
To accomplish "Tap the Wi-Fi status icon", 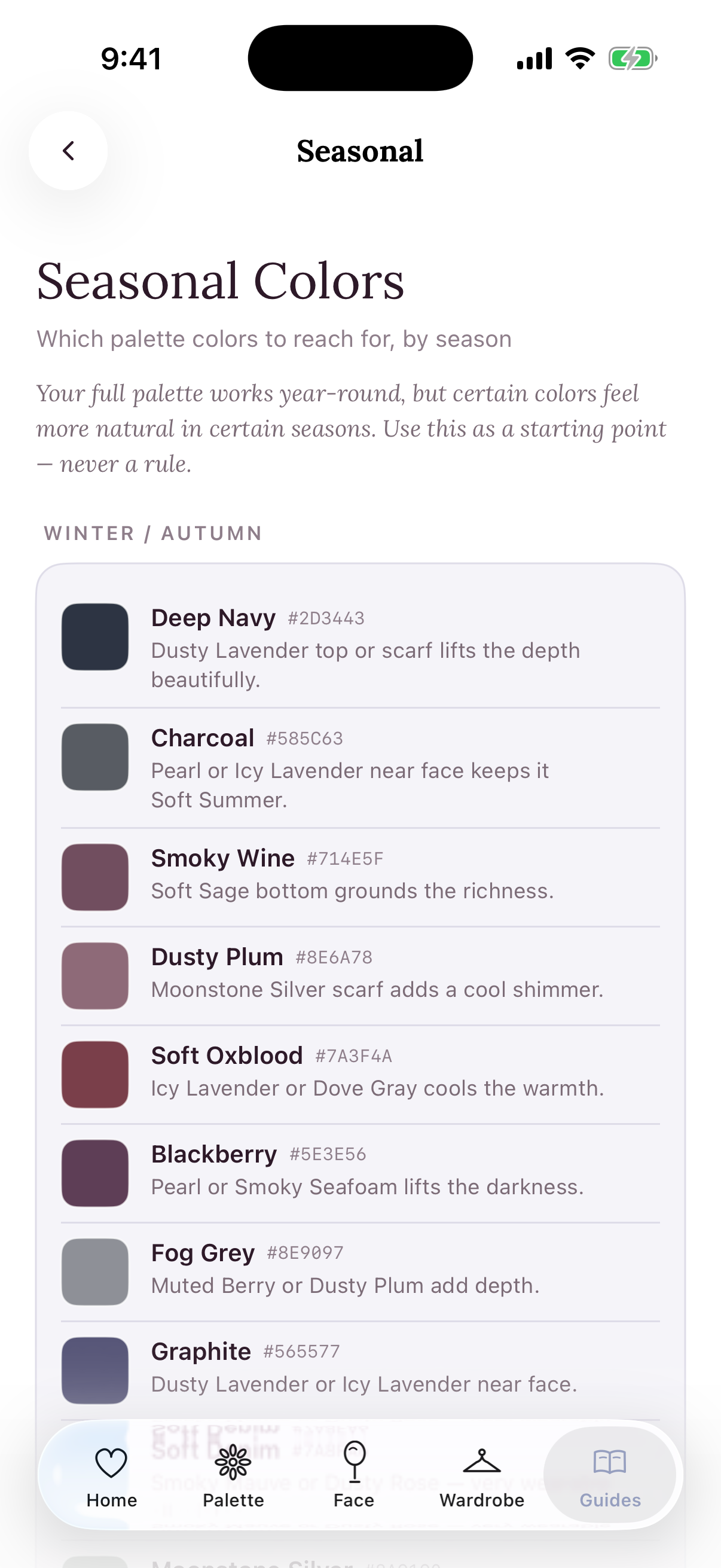I will click(x=580, y=59).
